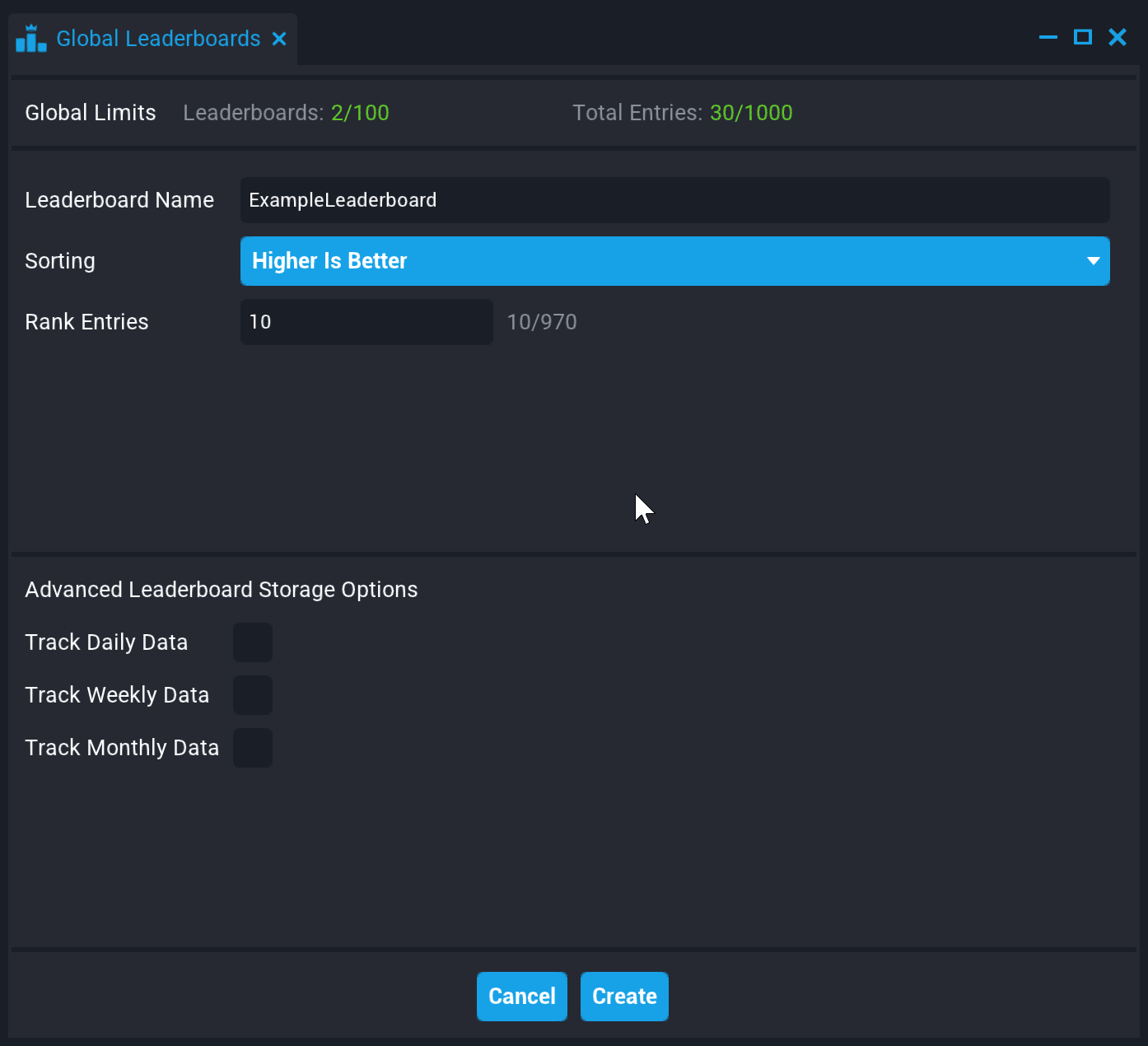Viewport: 1148px width, 1046px height.
Task: Select the Global Leaderboards tab title
Action: (158, 39)
